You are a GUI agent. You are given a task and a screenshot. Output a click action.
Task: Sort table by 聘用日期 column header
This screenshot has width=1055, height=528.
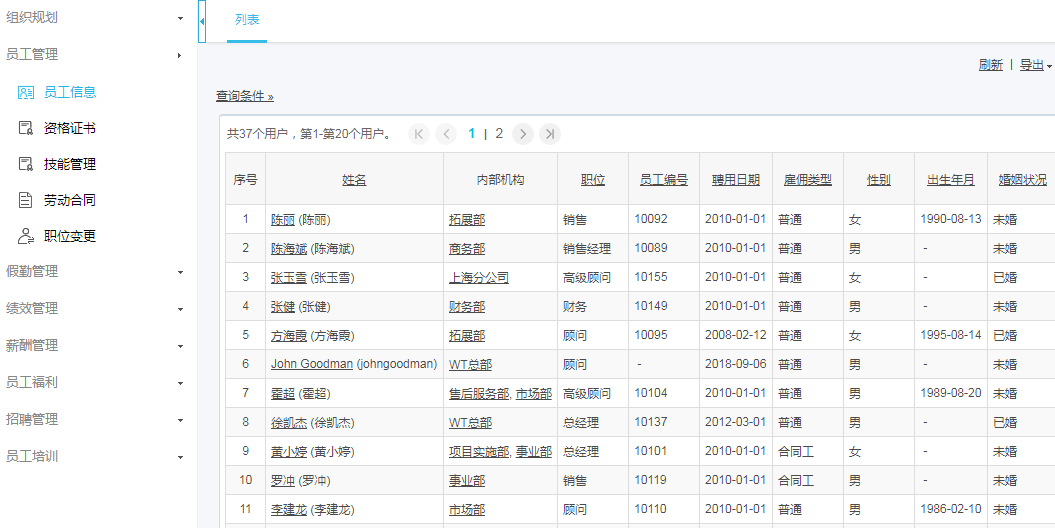[735, 180]
